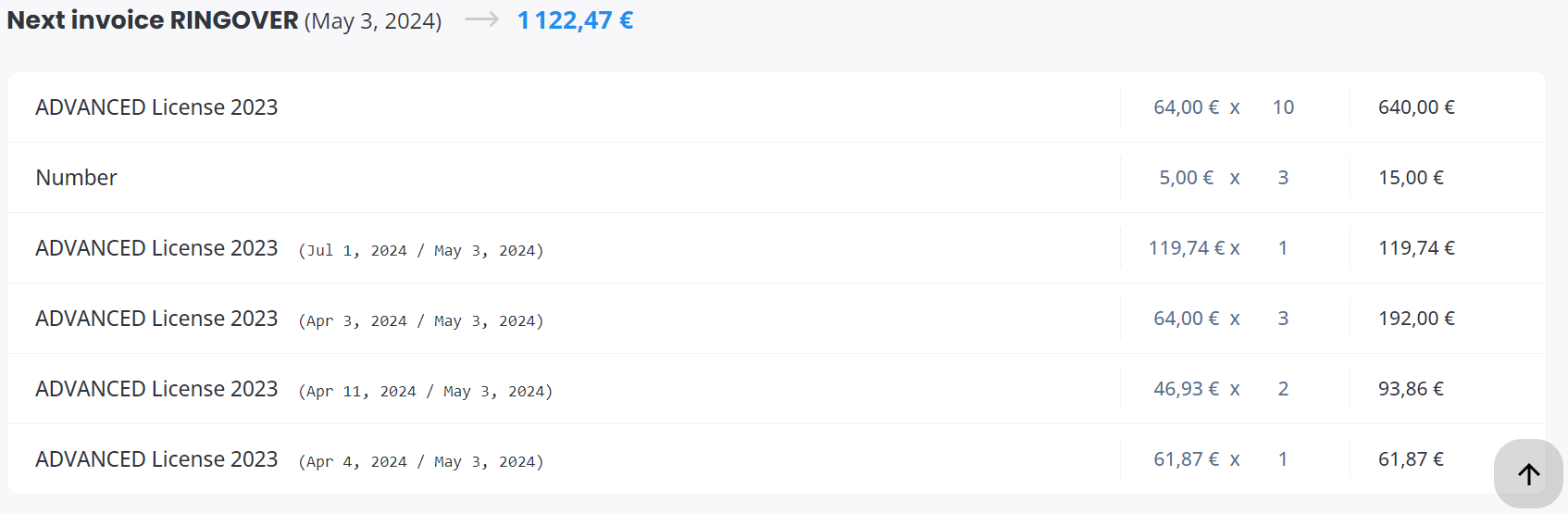Click the (May 3, 2024) invoice date
The height and width of the screenshot is (514, 1568).
pos(373,21)
